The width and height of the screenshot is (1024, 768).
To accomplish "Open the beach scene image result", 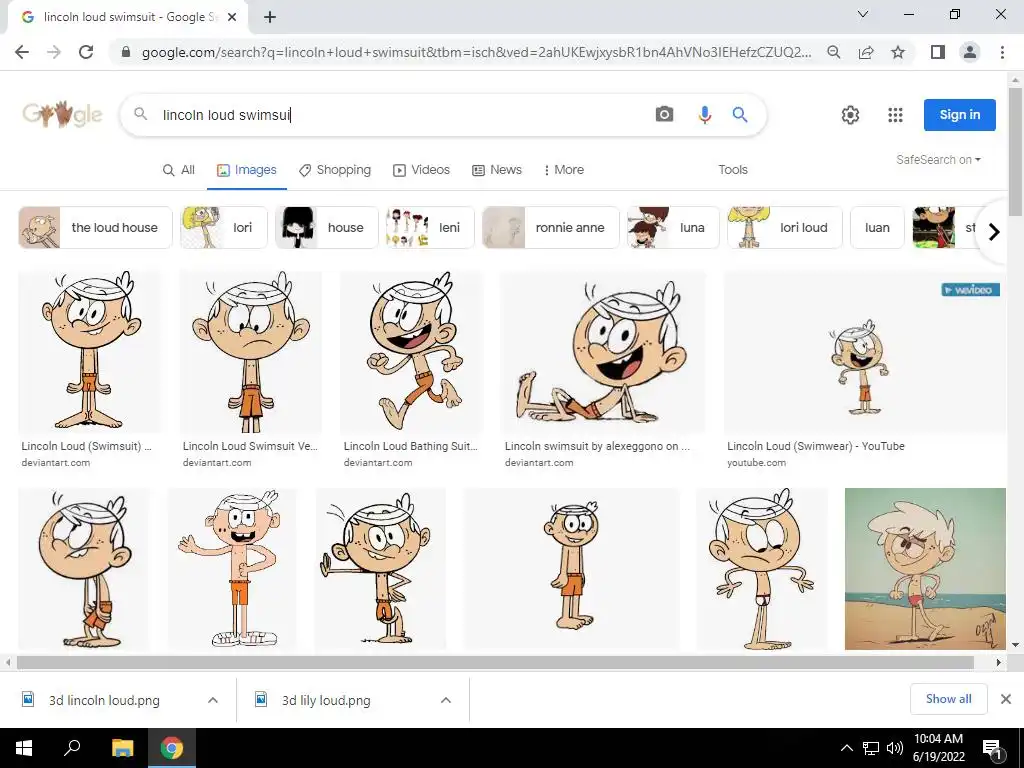I will point(925,569).
